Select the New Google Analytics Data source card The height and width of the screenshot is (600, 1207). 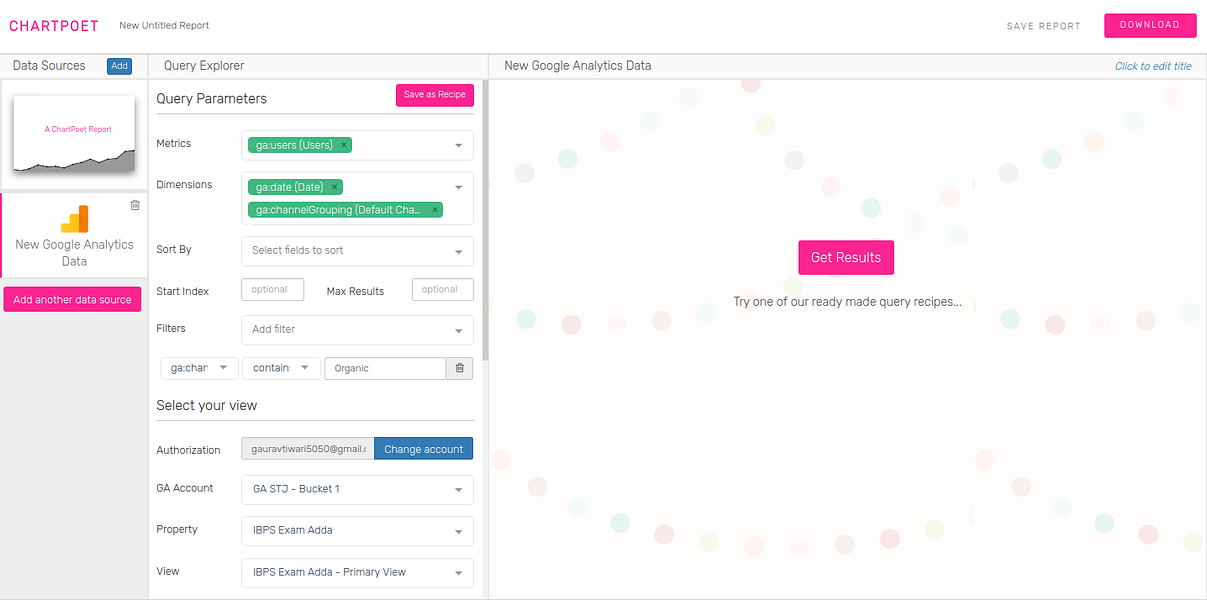coord(74,236)
